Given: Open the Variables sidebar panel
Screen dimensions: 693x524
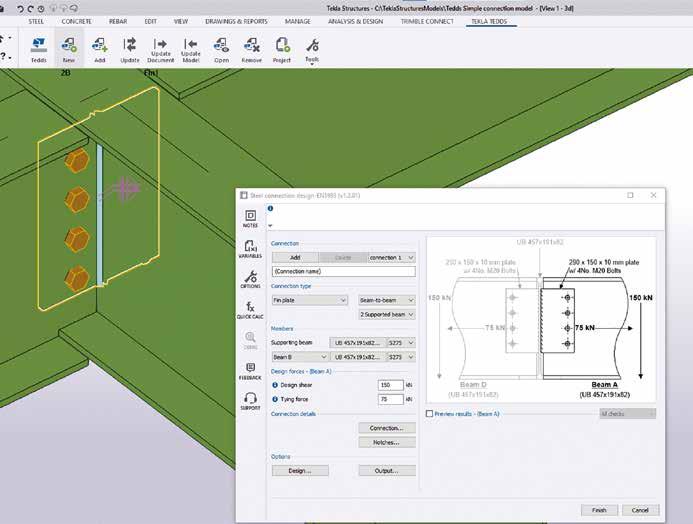Looking at the screenshot, I should 250,249.
